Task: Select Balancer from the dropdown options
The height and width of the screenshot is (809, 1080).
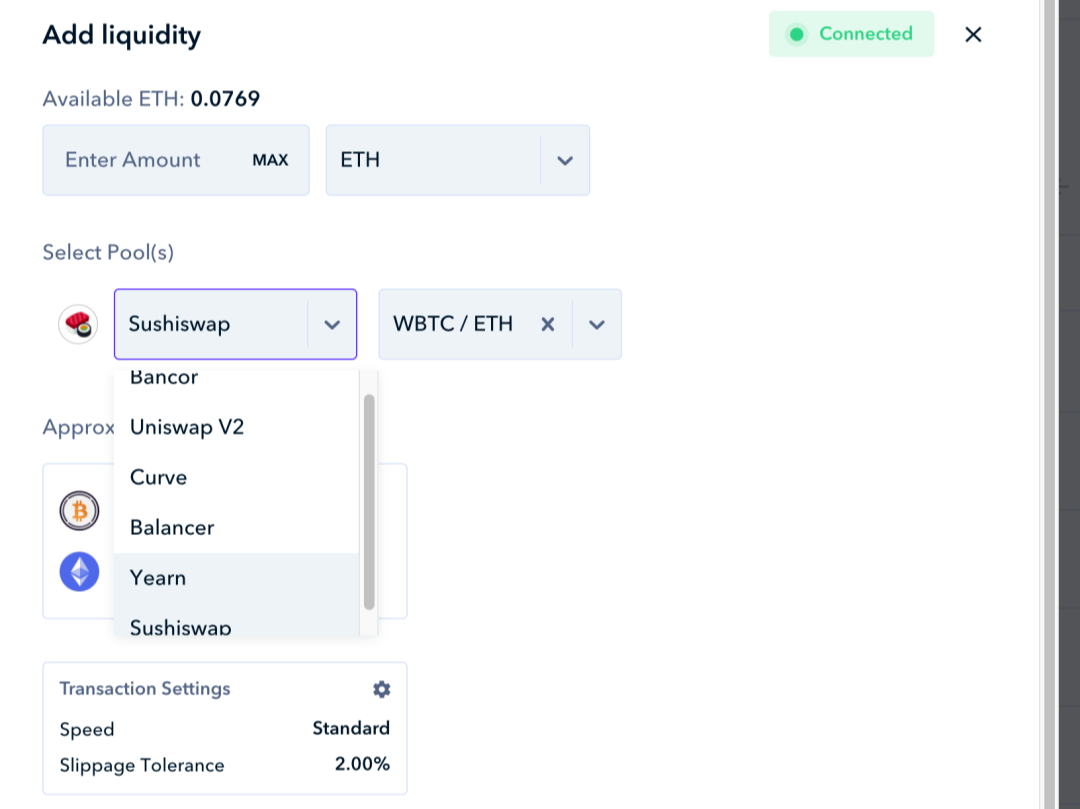Action: [172, 527]
